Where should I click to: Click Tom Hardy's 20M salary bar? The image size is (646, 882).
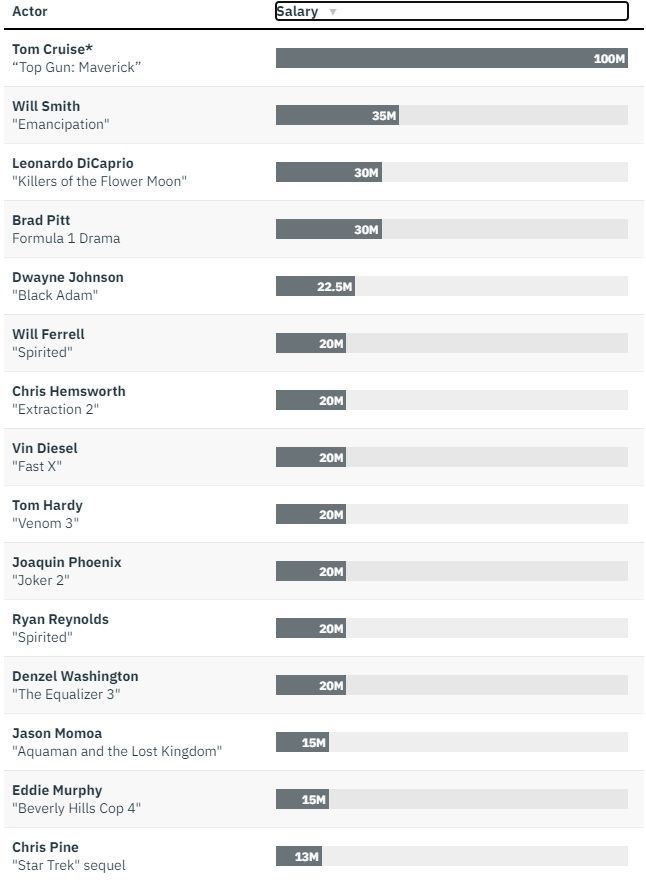click(310, 514)
